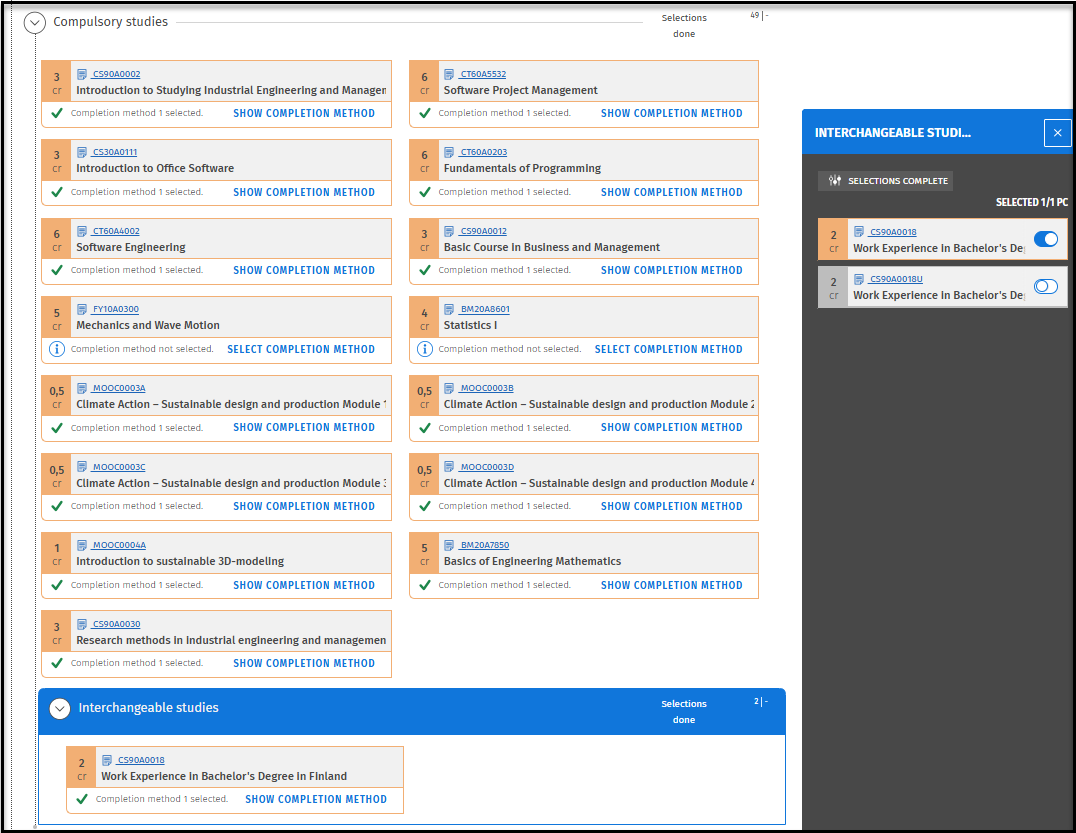Viewport: 1076px width, 833px height.
Task: Select completion method for Mechanics and Wave Motion
Action: click(301, 349)
